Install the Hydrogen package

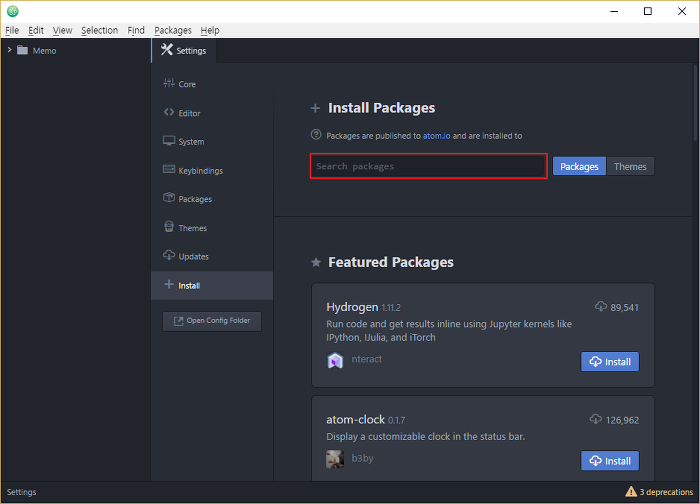(x=610, y=362)
